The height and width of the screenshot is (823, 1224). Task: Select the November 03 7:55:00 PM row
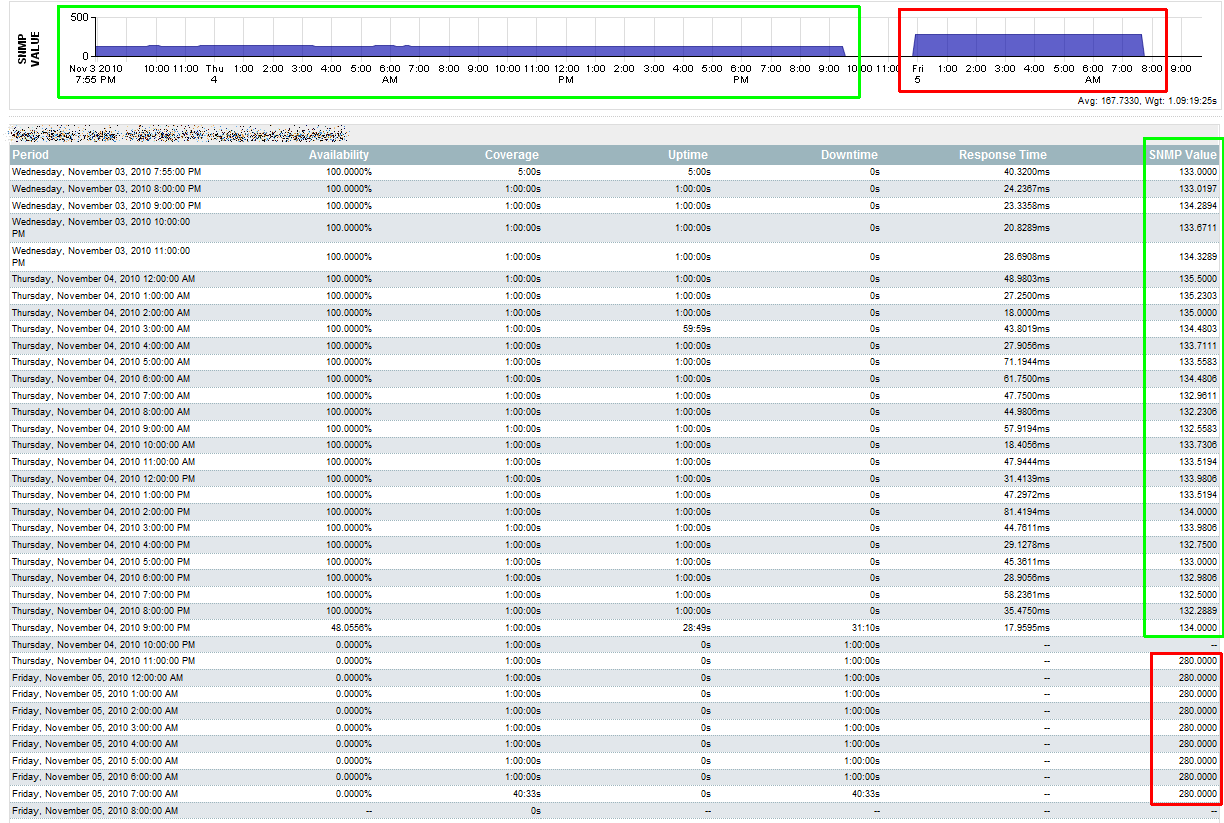(614, 172)
